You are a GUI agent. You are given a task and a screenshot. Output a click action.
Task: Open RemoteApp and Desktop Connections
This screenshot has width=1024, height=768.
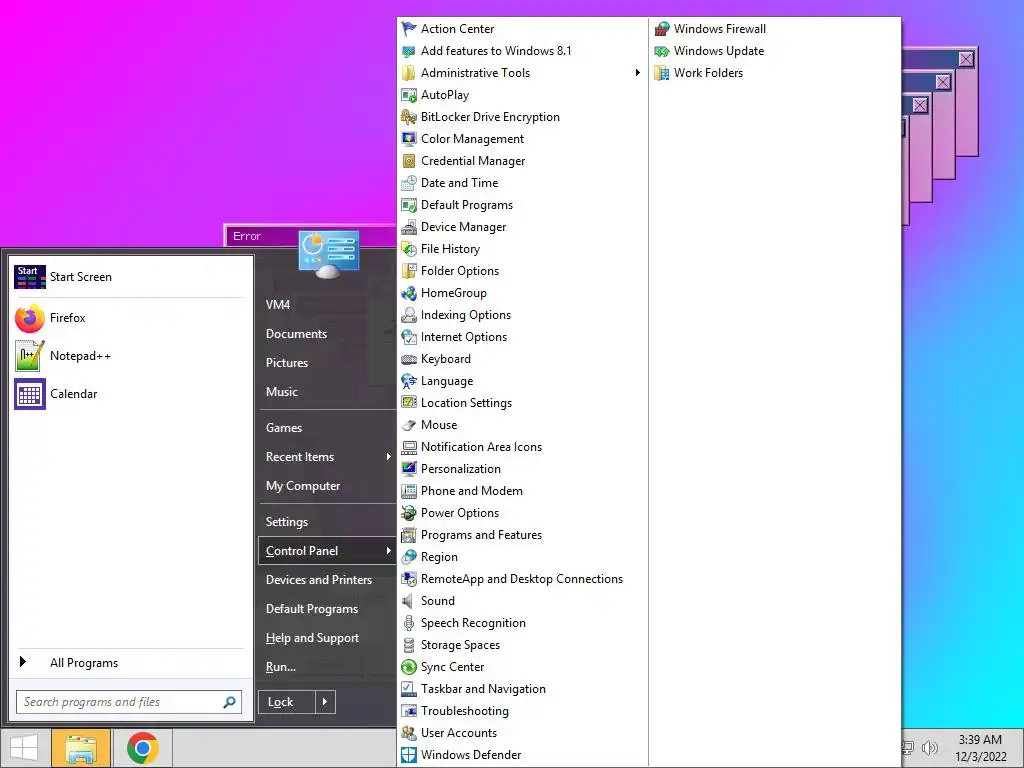click(522, 579)
